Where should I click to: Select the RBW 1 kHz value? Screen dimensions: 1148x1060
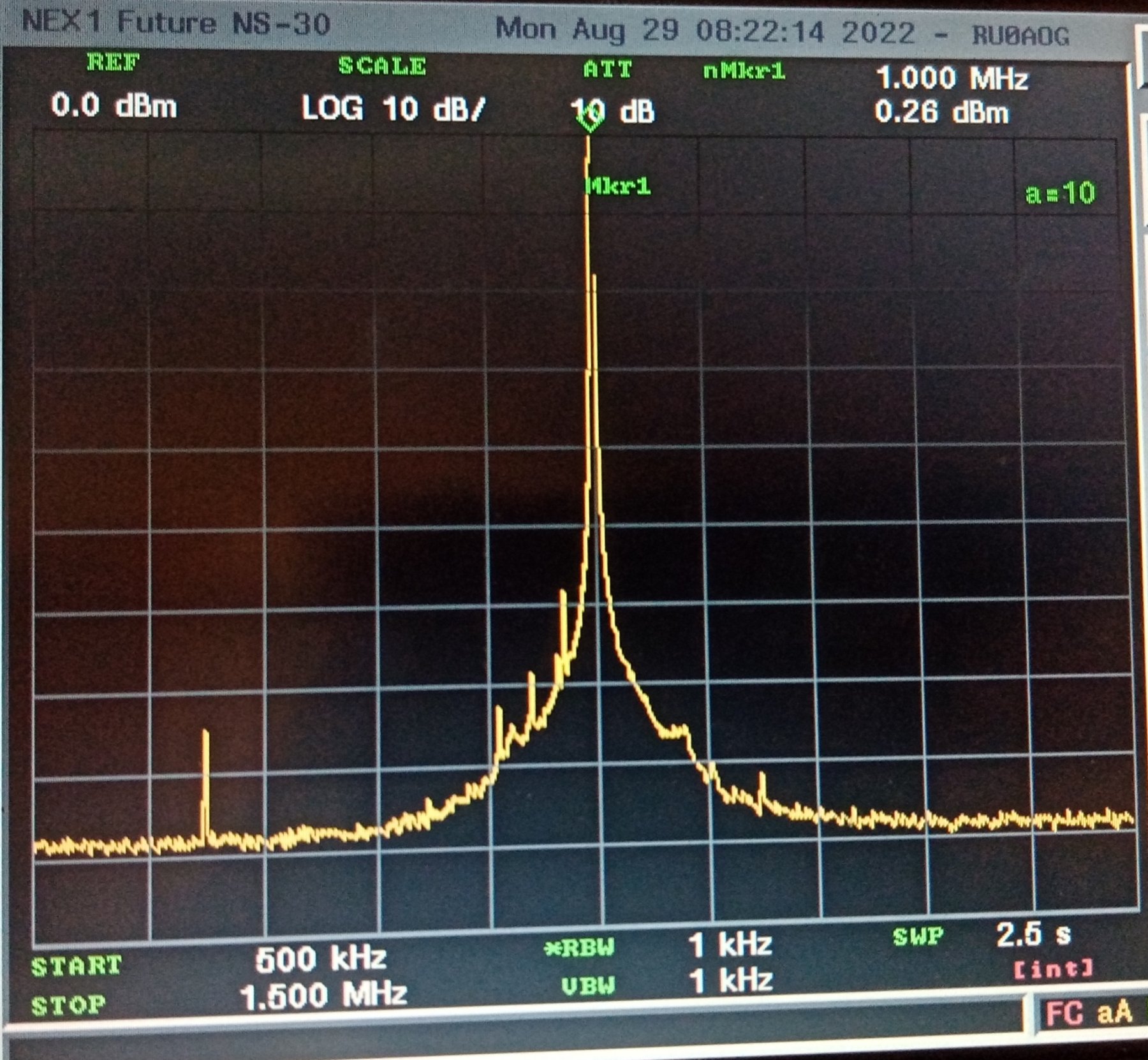[x=730, y=945]
